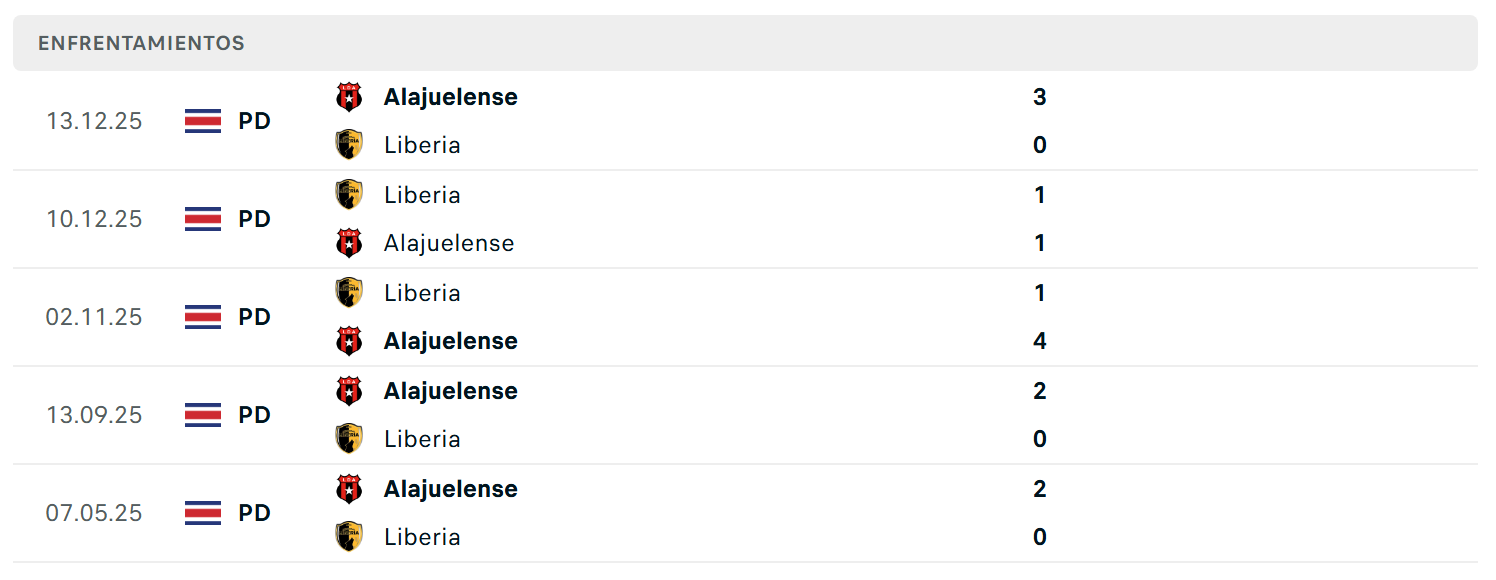Click Costa Rica flag beside 02.11.25
This screenshot has width=1496, height=580.
203,317
